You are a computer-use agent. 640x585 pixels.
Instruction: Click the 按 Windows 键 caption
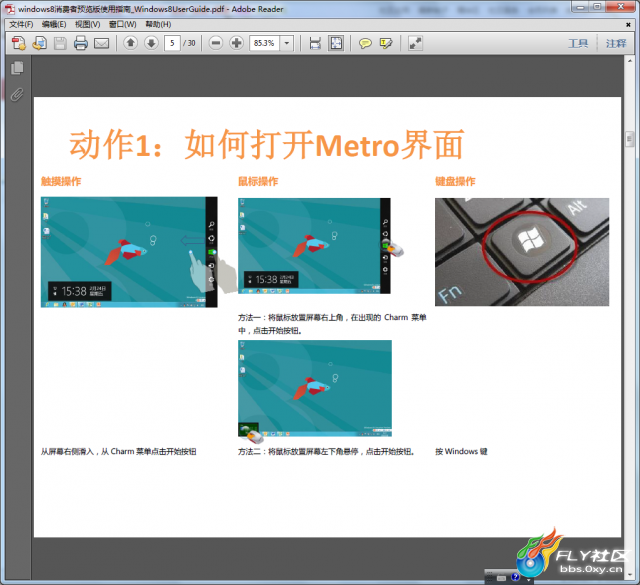coord(461,452)
